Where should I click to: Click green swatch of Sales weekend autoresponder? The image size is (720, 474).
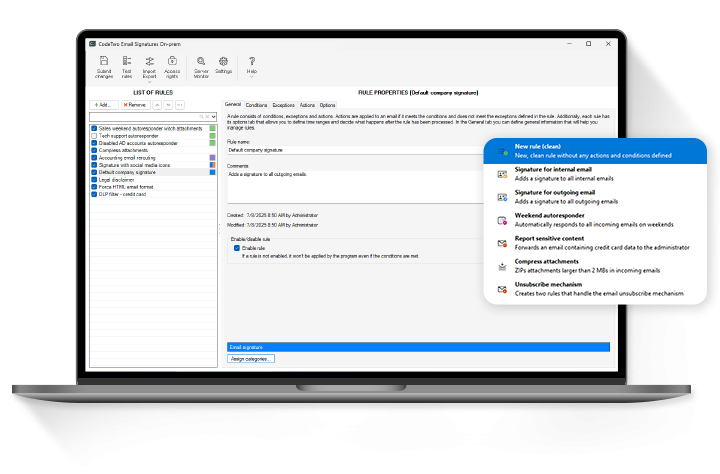pyautogui.click(x=213, y=129)
